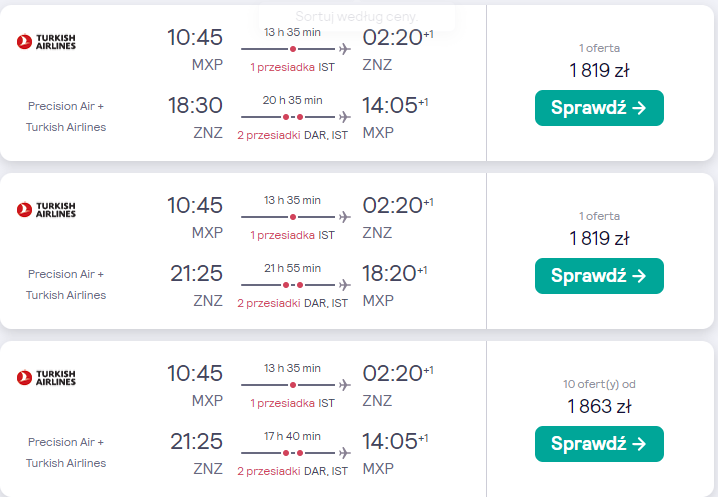The image size is (718, 497).
Task: Open the Sortuj według ceny tooltip
Action: (x=357, y=17)
